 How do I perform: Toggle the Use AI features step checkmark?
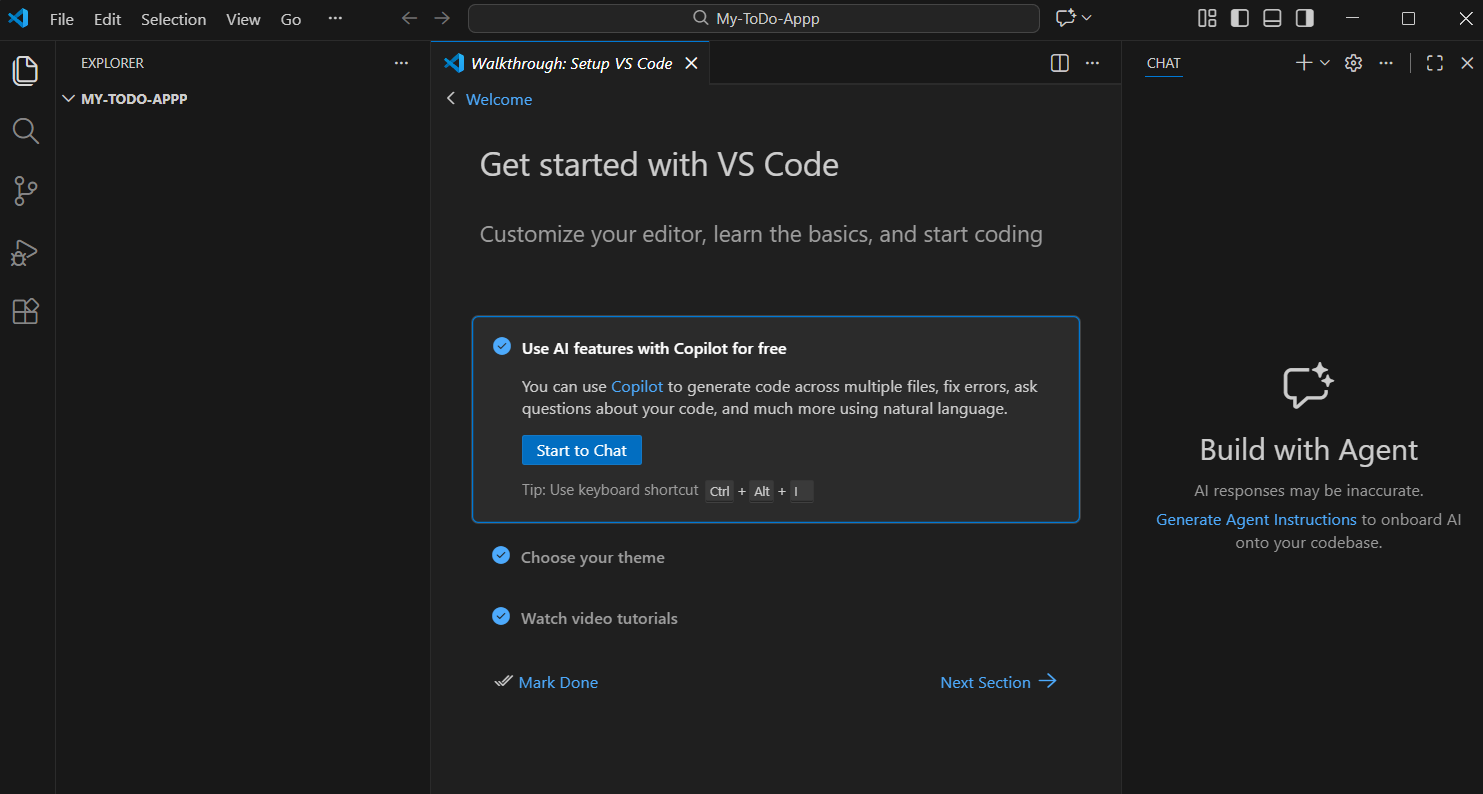[x=501, y=346]
